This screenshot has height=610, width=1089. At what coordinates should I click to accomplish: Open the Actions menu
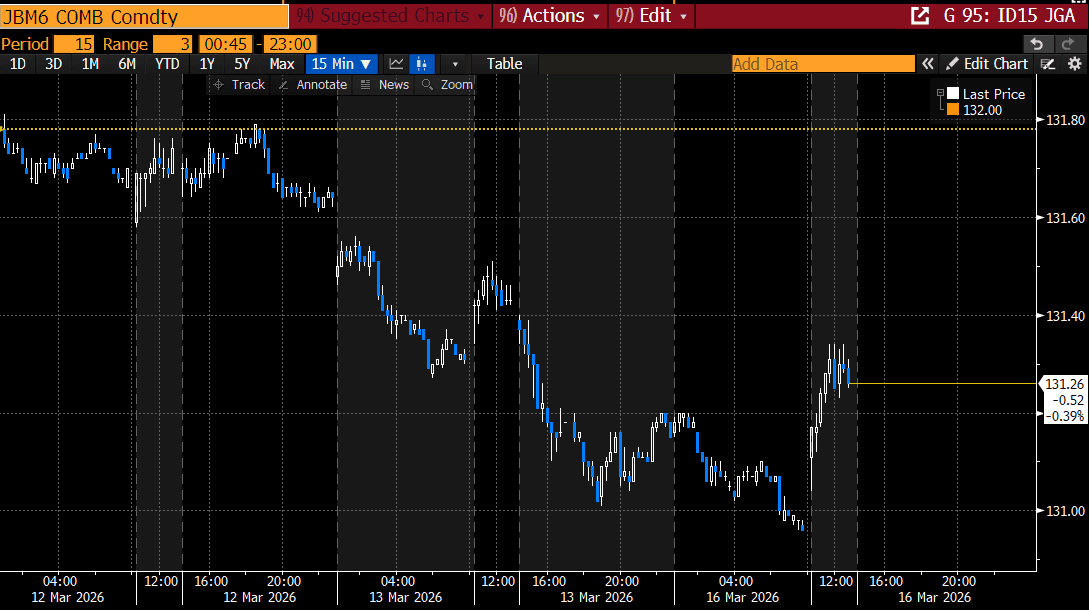(549, 15)
